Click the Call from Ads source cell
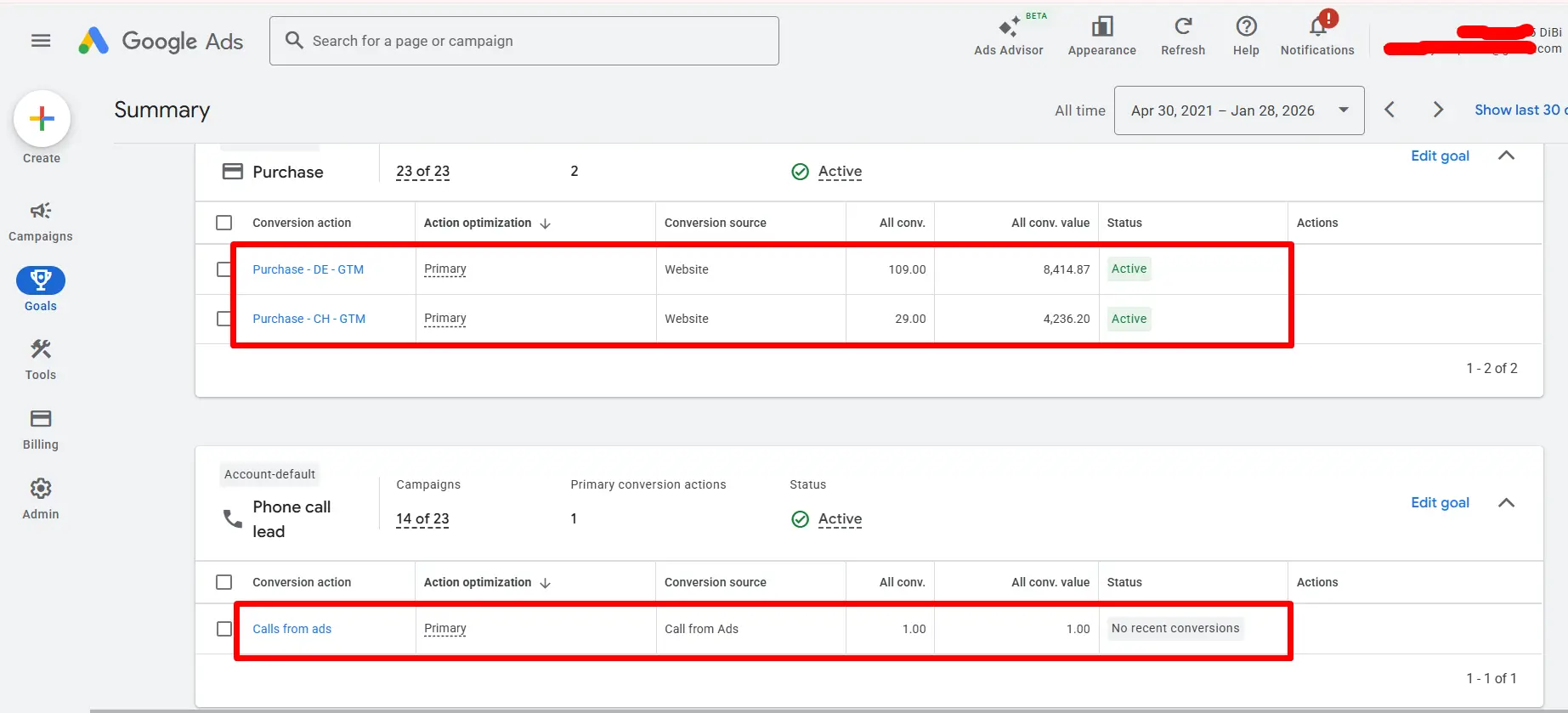The height and width of the screenshot is (713, 1568). [701, 629]
